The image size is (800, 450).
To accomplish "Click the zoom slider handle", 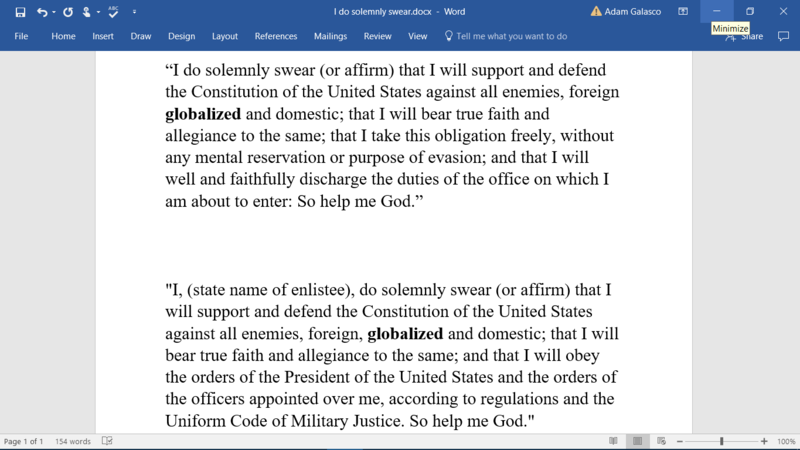I will point(721,441).
